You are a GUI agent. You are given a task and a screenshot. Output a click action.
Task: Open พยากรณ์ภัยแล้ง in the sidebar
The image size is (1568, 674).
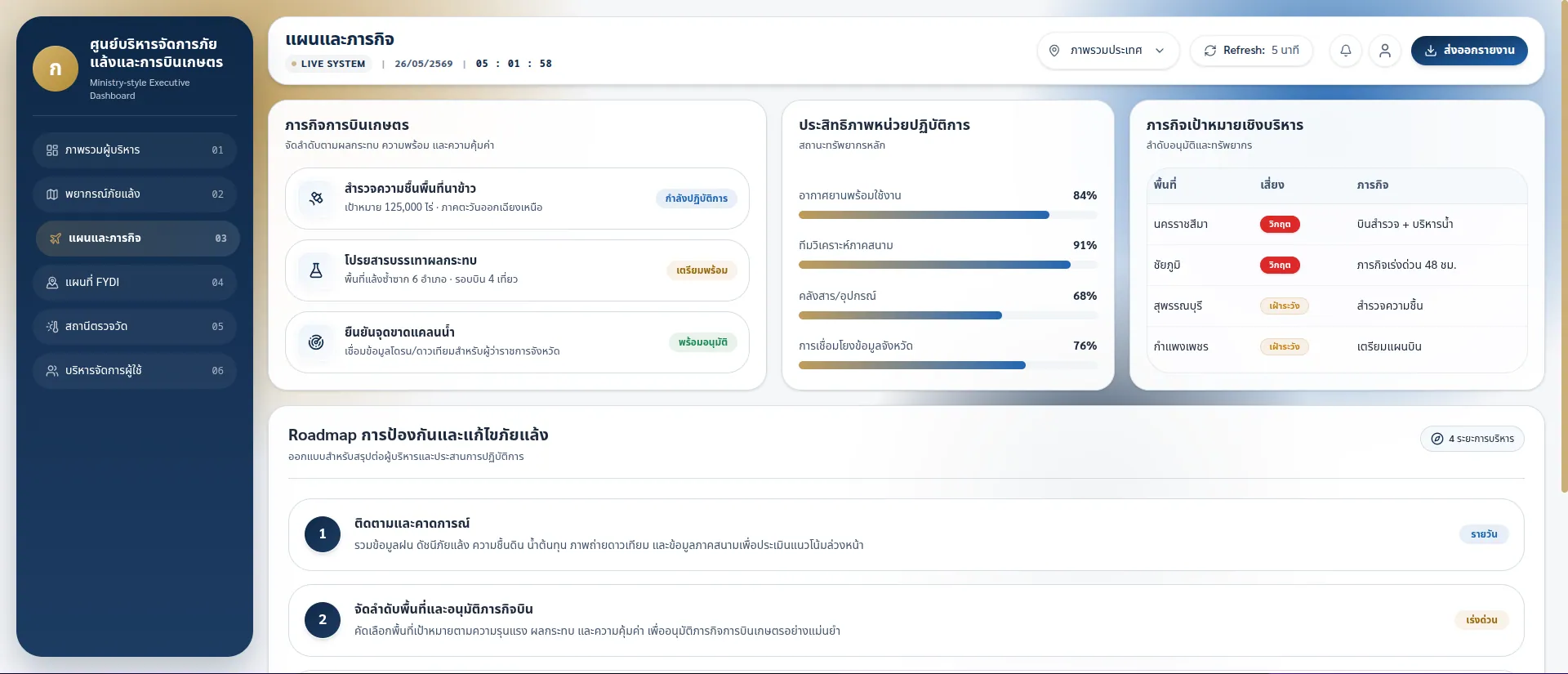135,194
